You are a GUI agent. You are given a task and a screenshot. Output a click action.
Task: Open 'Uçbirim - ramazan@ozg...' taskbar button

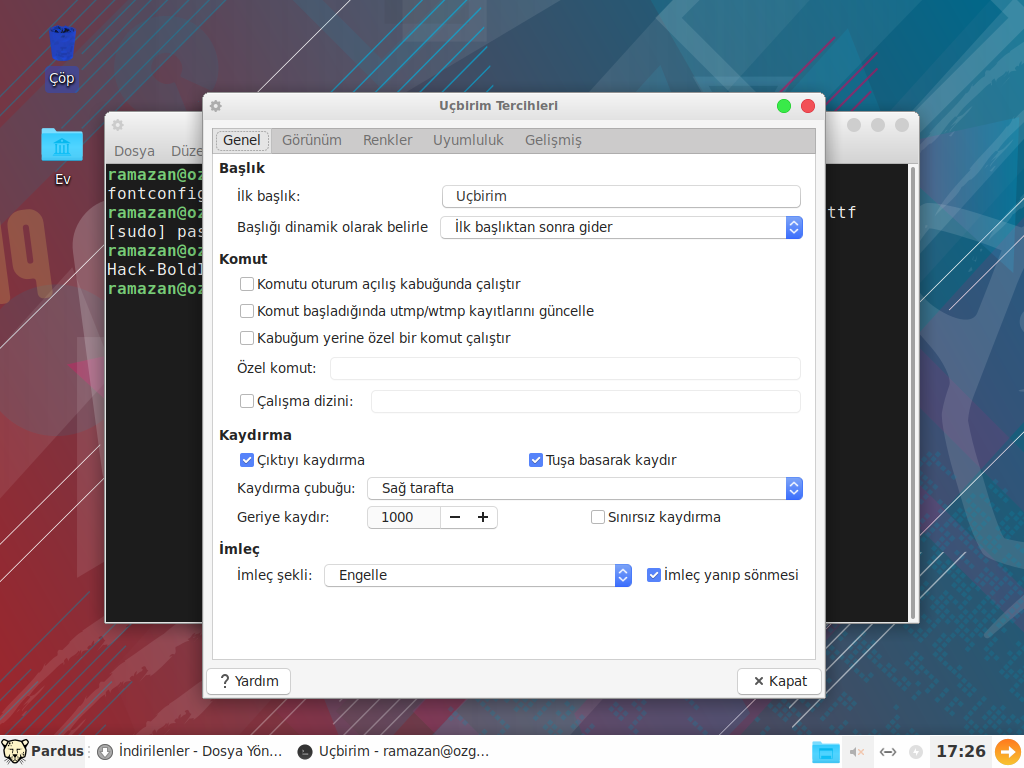(393, 752)
